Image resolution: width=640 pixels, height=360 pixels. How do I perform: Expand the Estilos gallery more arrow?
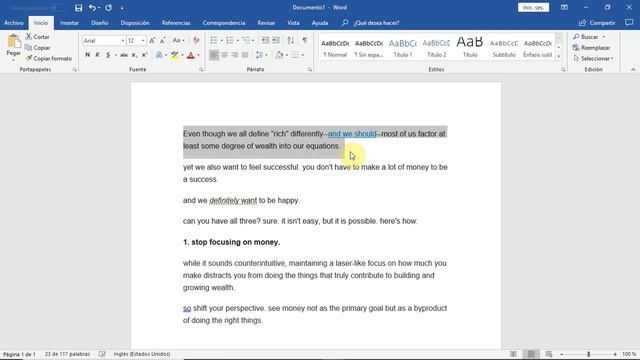click(558, 57)
